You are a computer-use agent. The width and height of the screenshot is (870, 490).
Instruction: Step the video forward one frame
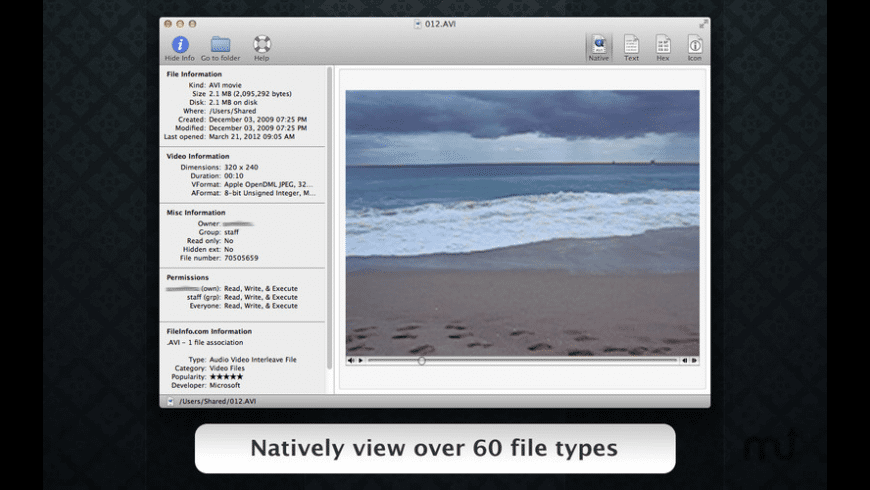click(x=694, y=361)
